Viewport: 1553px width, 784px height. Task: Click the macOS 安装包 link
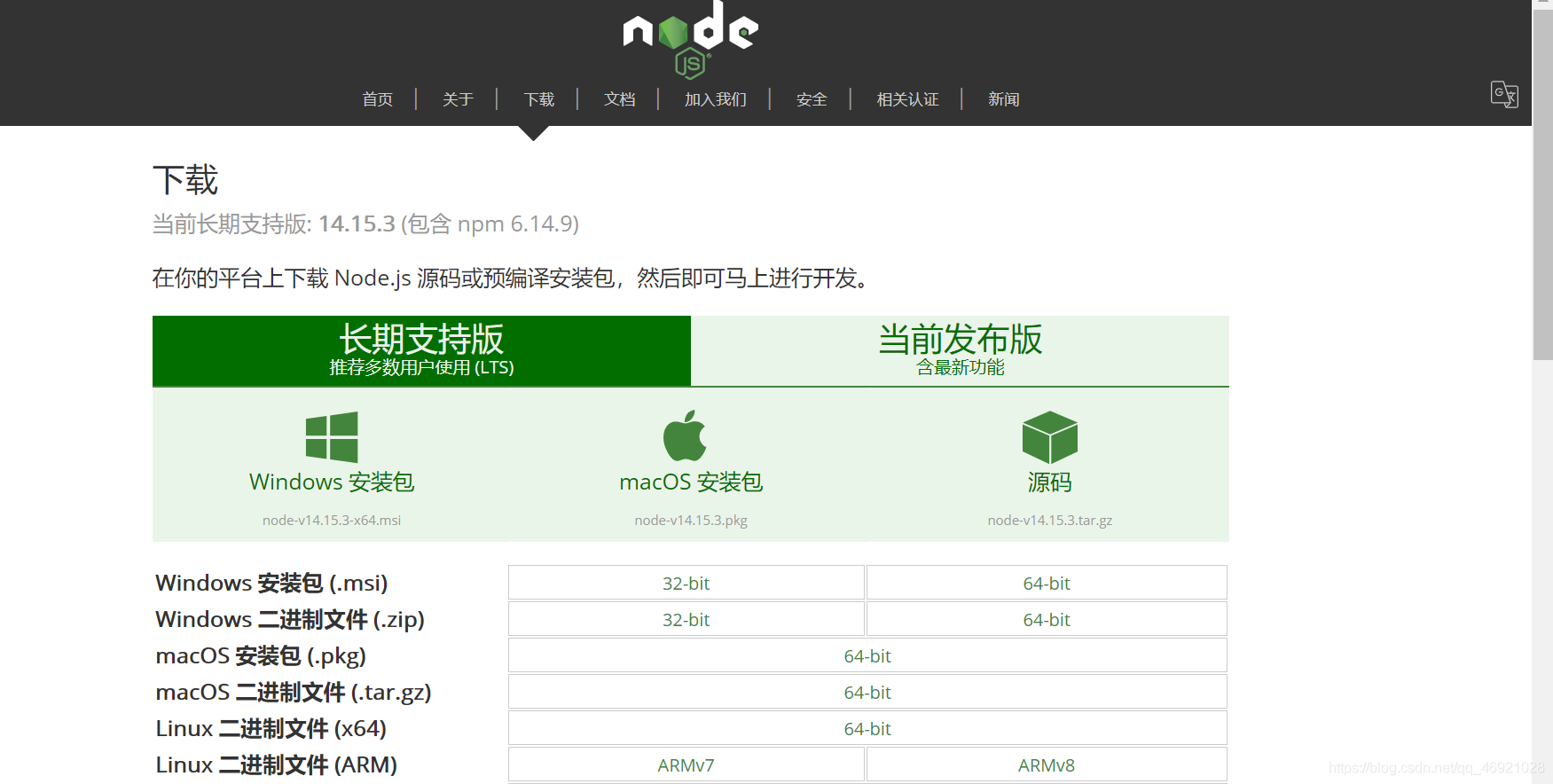(x=691, y=482)
